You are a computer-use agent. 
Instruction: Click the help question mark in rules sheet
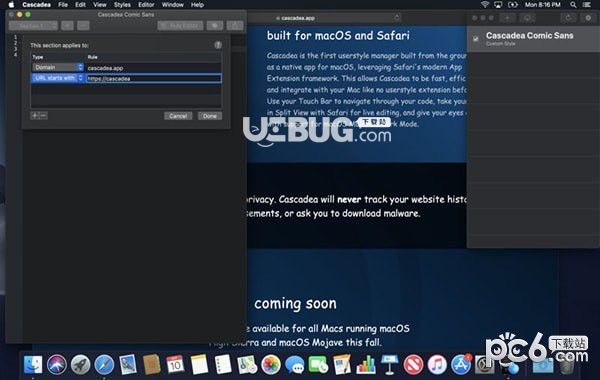(218, 45)
